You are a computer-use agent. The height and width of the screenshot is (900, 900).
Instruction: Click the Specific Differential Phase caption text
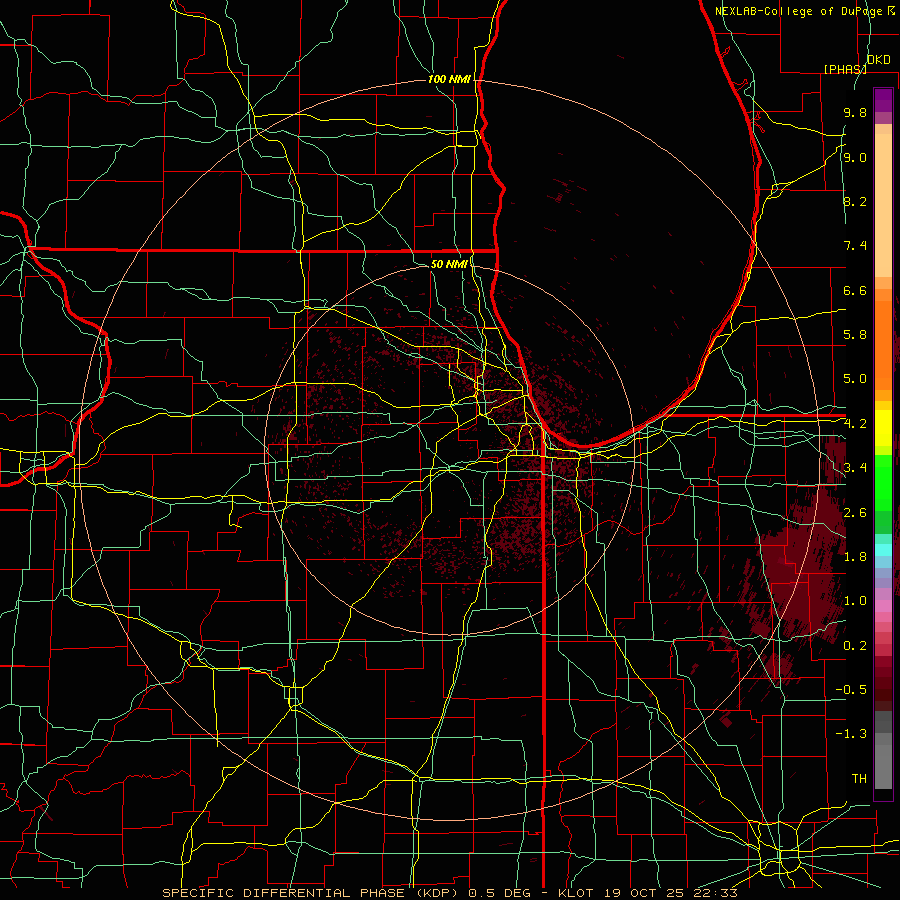click(449, 893)
